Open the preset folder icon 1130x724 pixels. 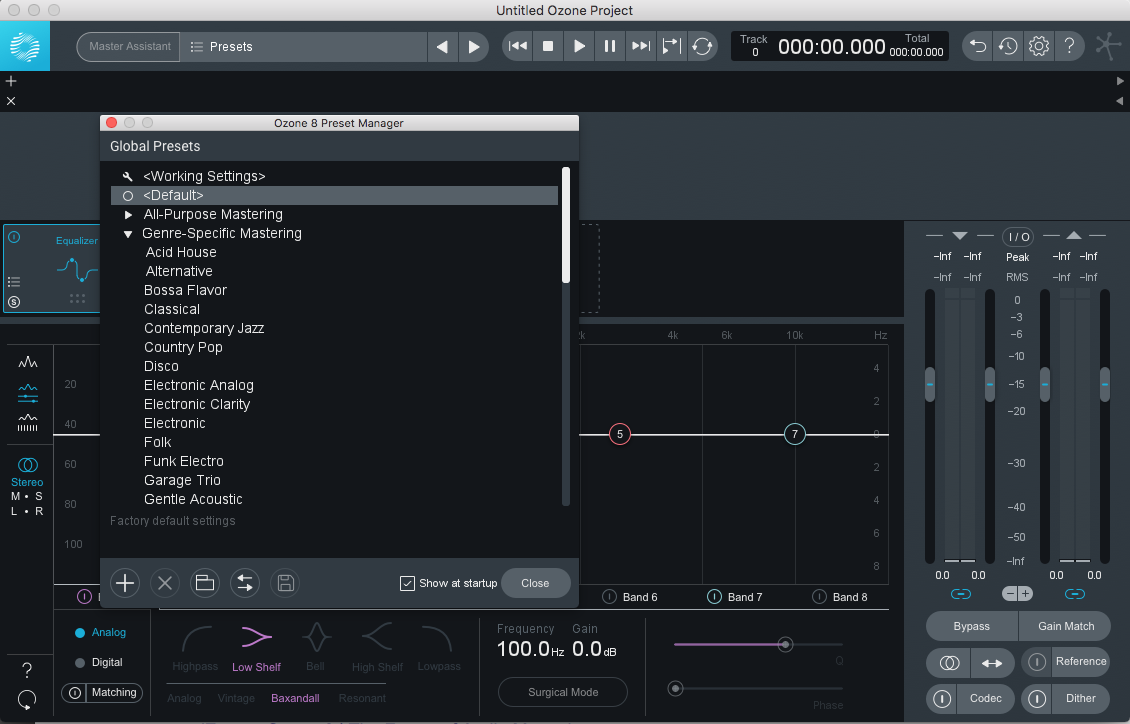tap(205, 583)
